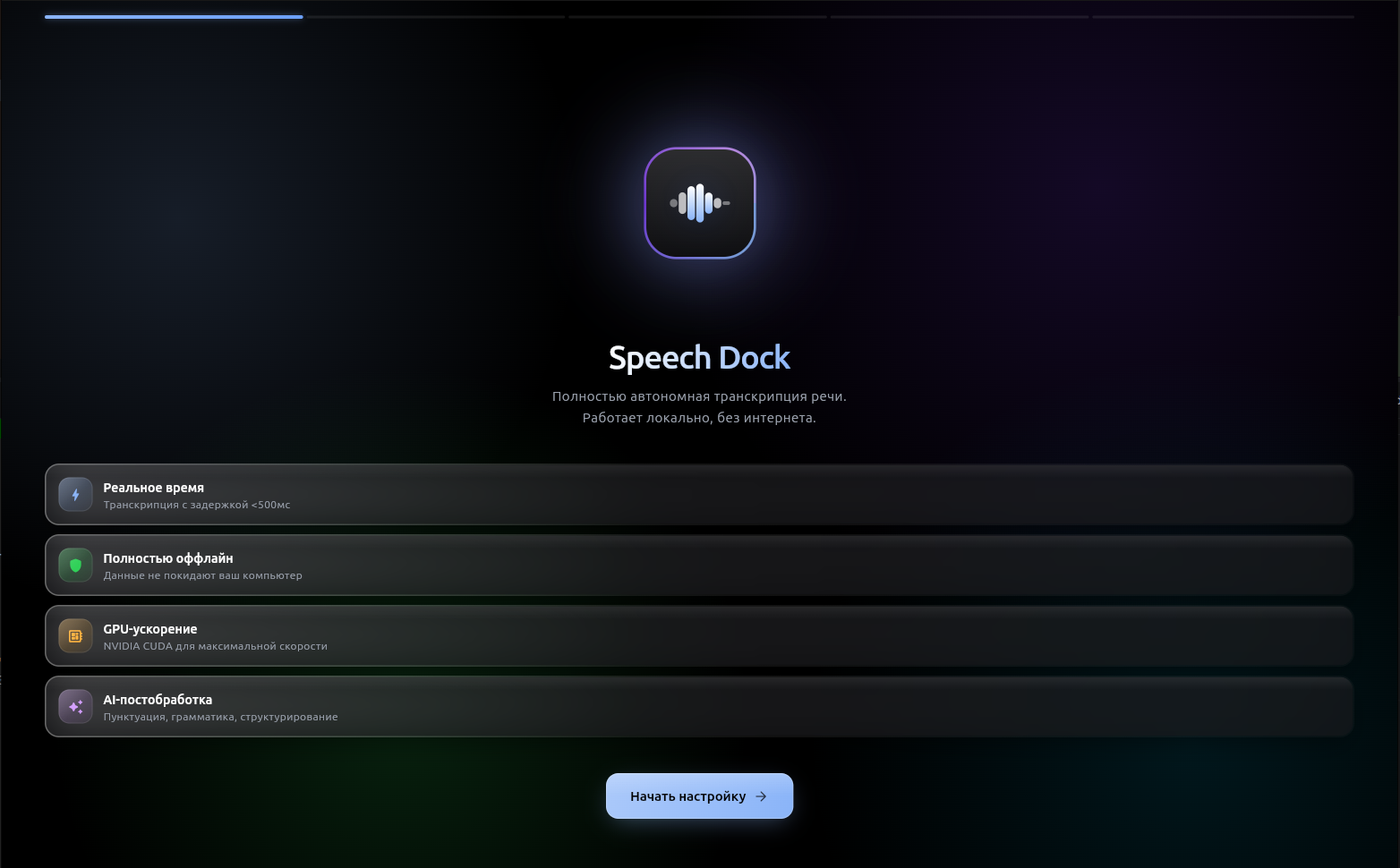Viewport: 1400px width, 868px height.
Task: Click the "Полностью оффлайн" feature title
Action: click(x=168, y=558)
